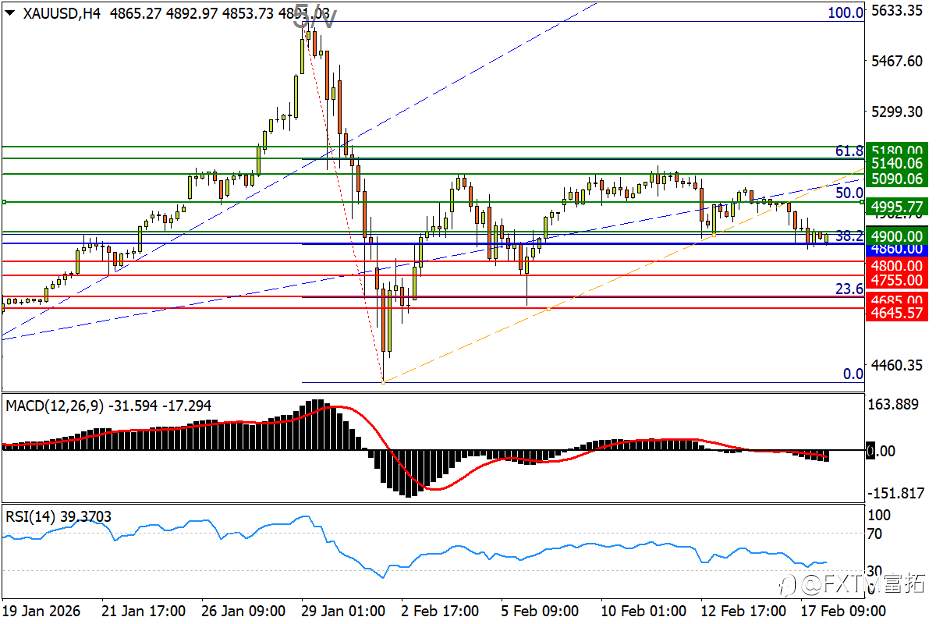Screen dimensions: 936x624
Task: Click the 0.0 Fibonacci level label
Action: (853, 374)
